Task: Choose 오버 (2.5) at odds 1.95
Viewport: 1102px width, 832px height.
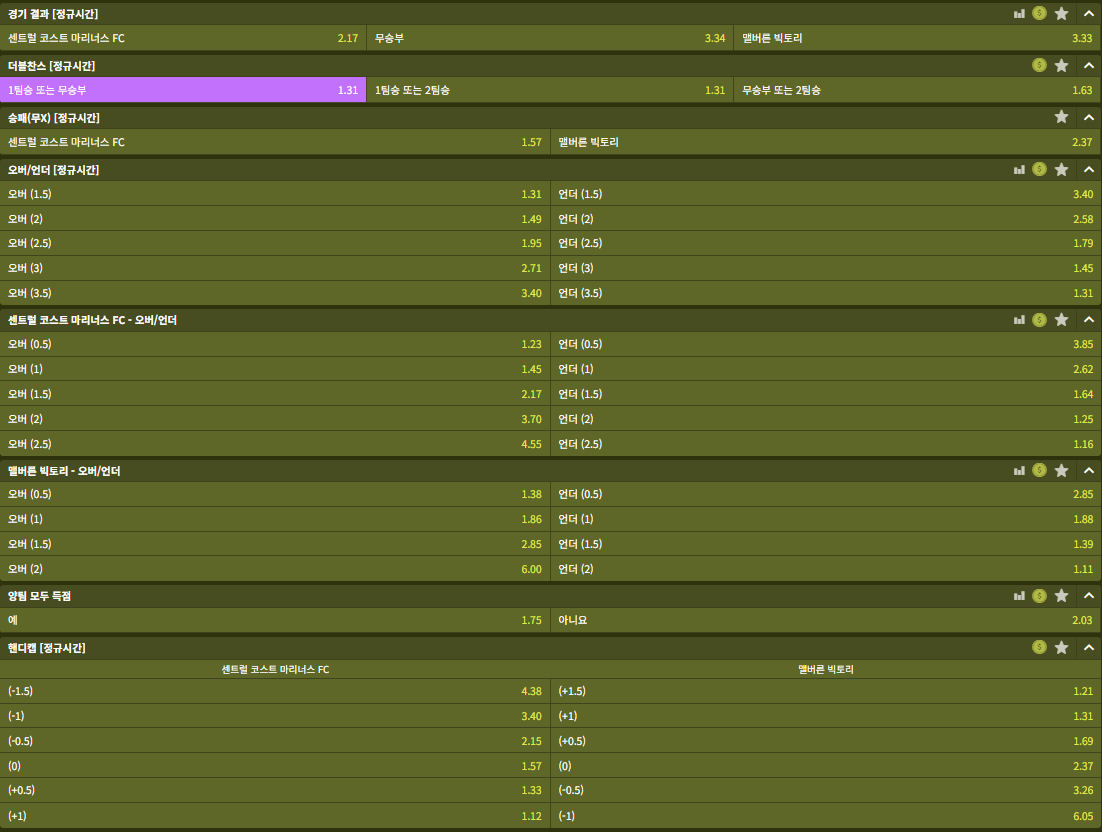Action: [275, 243]
